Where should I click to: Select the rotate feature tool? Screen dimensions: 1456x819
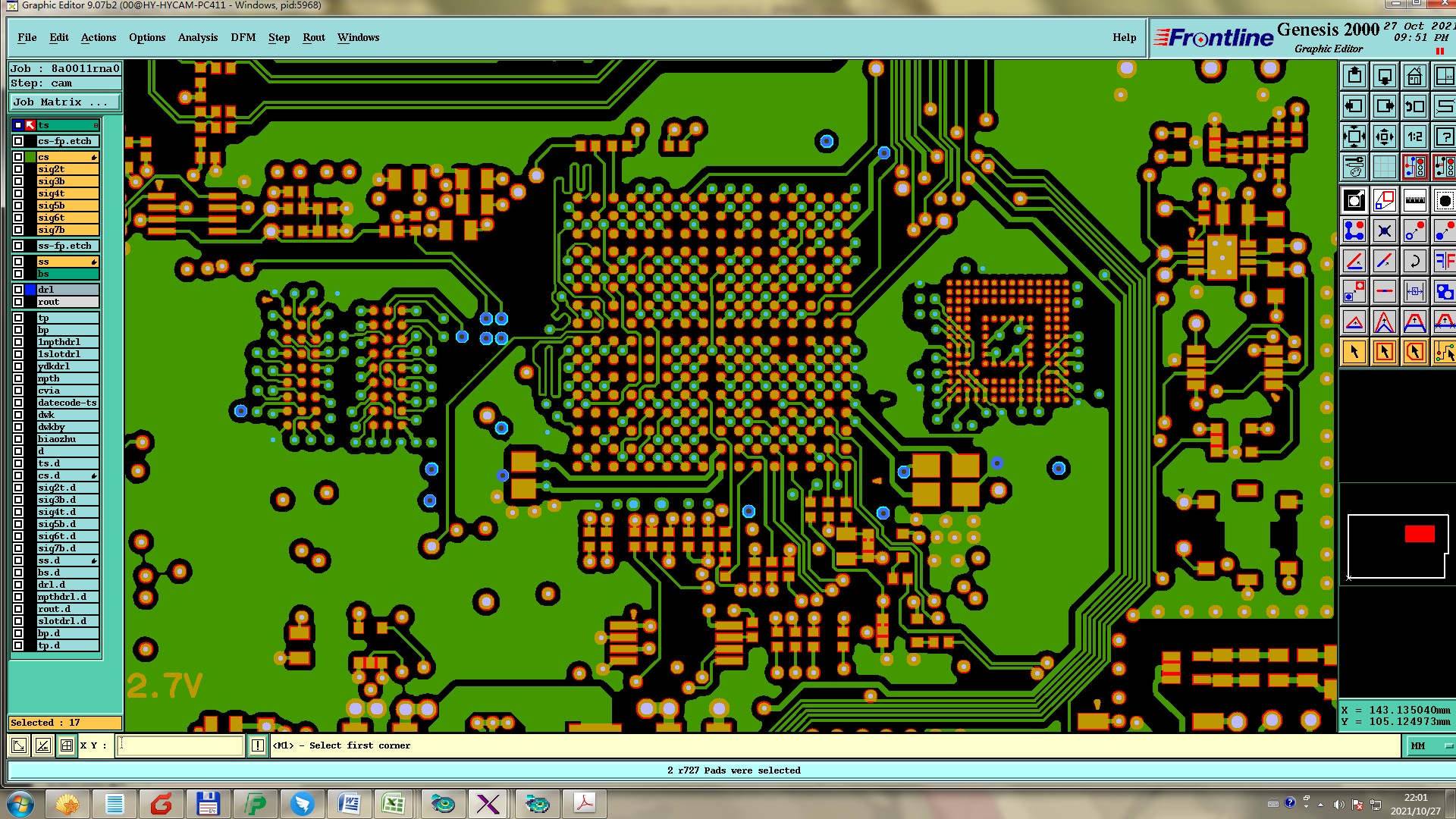point(1414,262)
